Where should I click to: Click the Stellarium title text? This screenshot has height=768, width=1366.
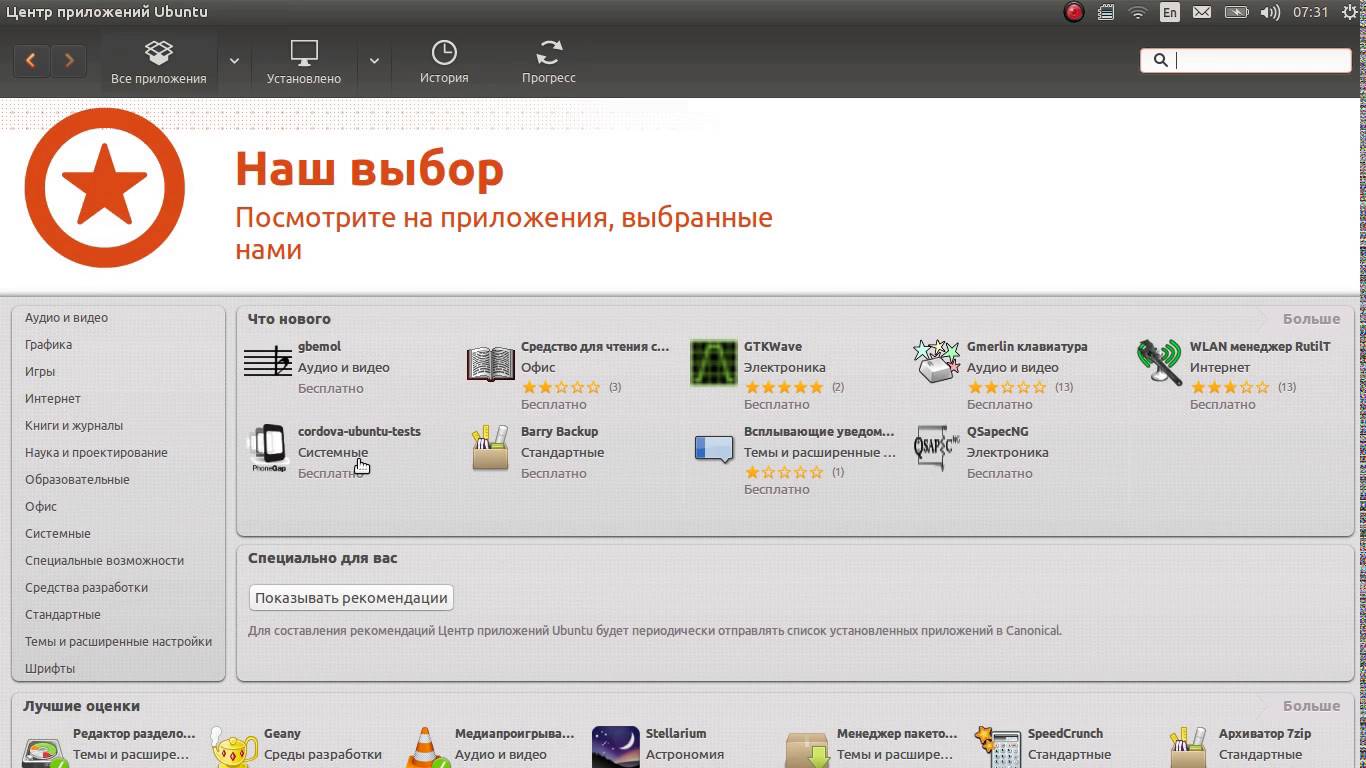click(x=676, y=734)
